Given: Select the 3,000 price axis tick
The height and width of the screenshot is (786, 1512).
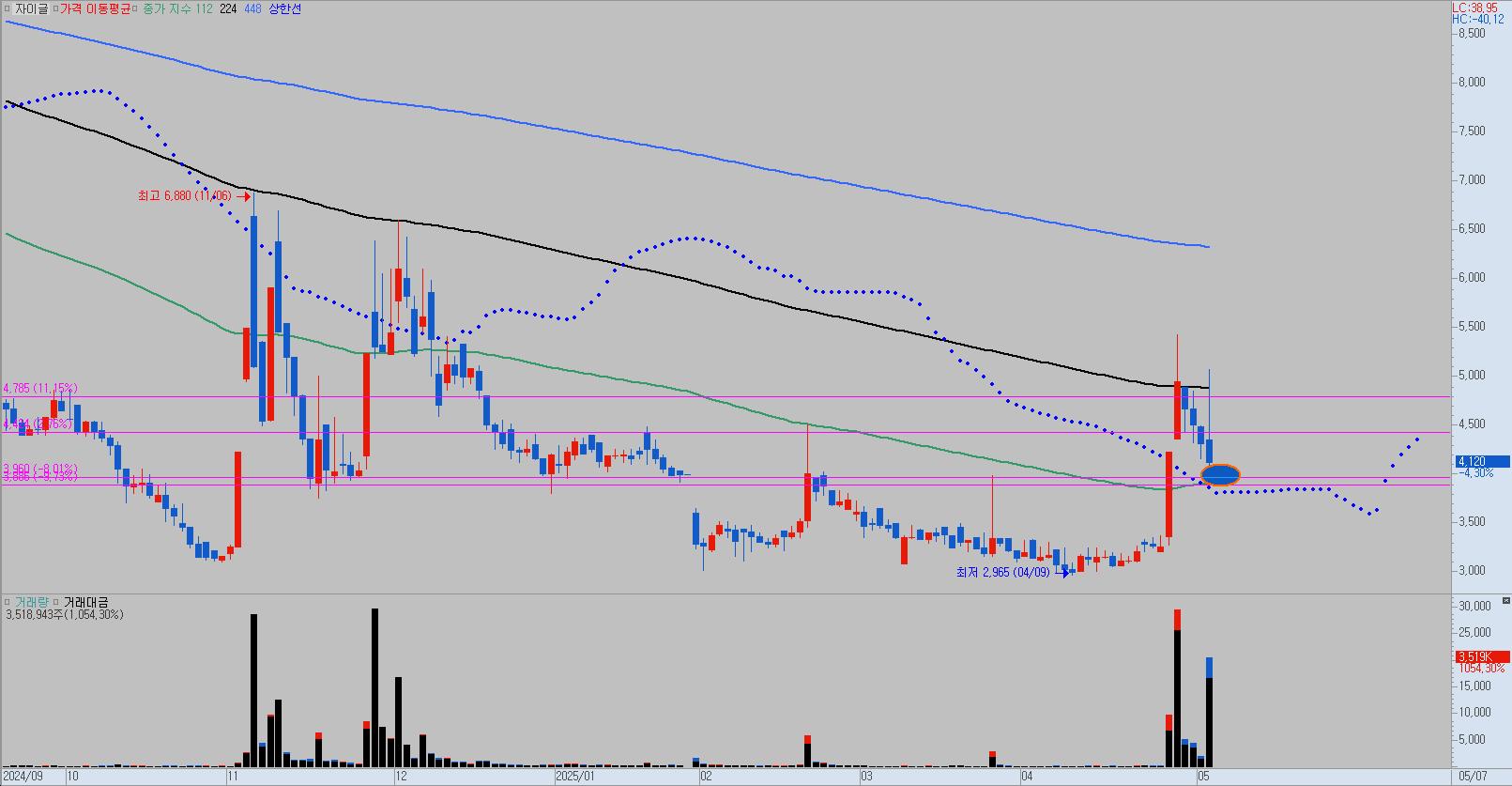Looking at the screenshot, I should click(1472, 571).
